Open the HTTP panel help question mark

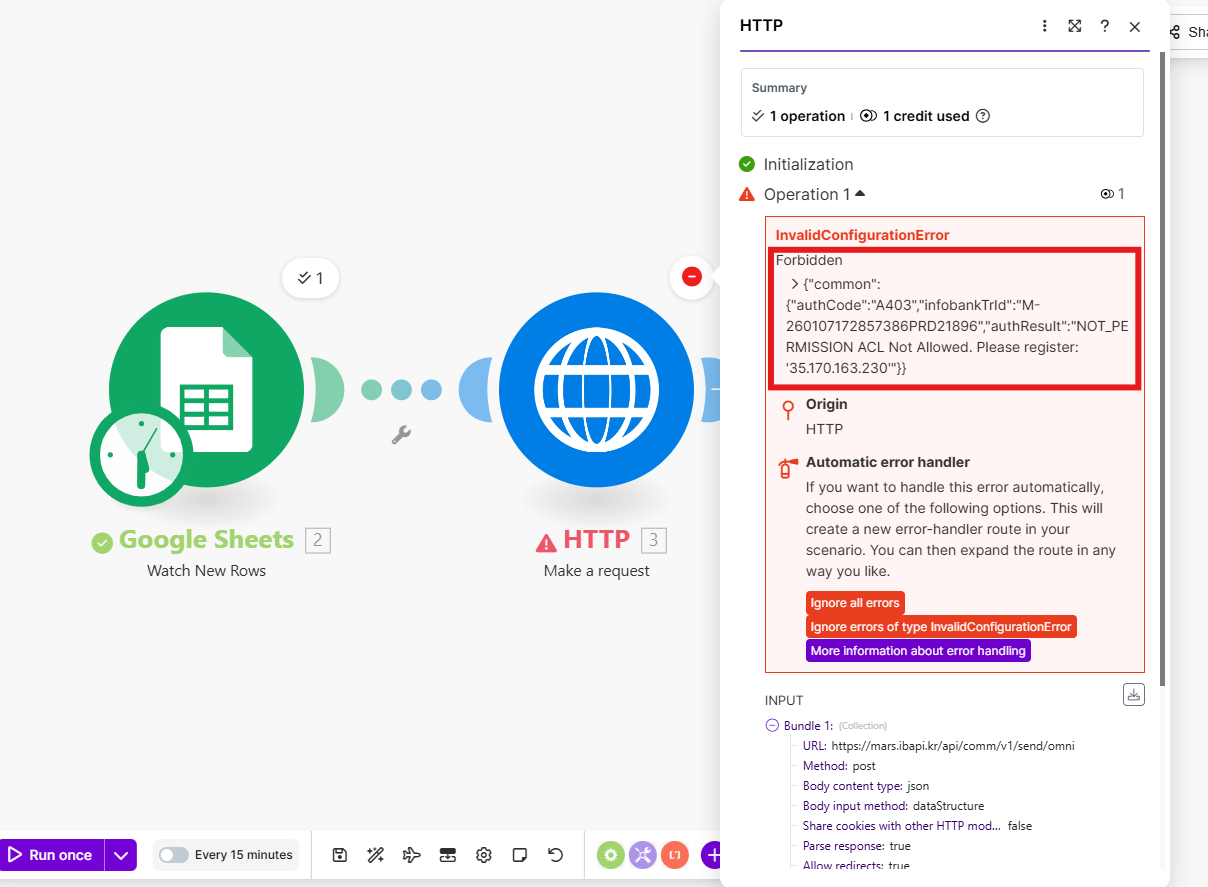(x=1105, y=26)
